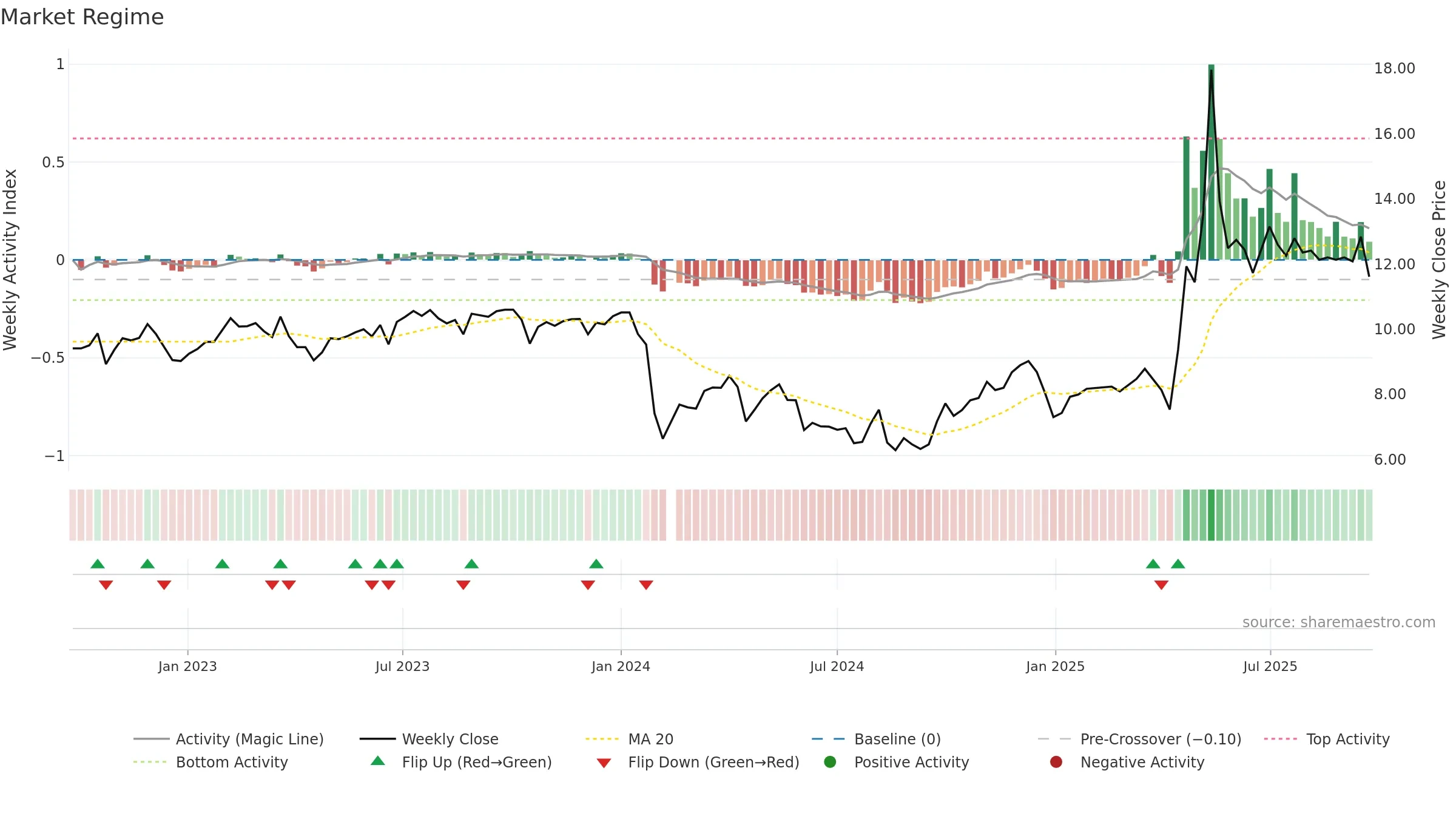Image resolution: width=1456 pixels, height=819 pixels.
Task: Click the Jan 2025 axis label
Action: coord(1055,666)
